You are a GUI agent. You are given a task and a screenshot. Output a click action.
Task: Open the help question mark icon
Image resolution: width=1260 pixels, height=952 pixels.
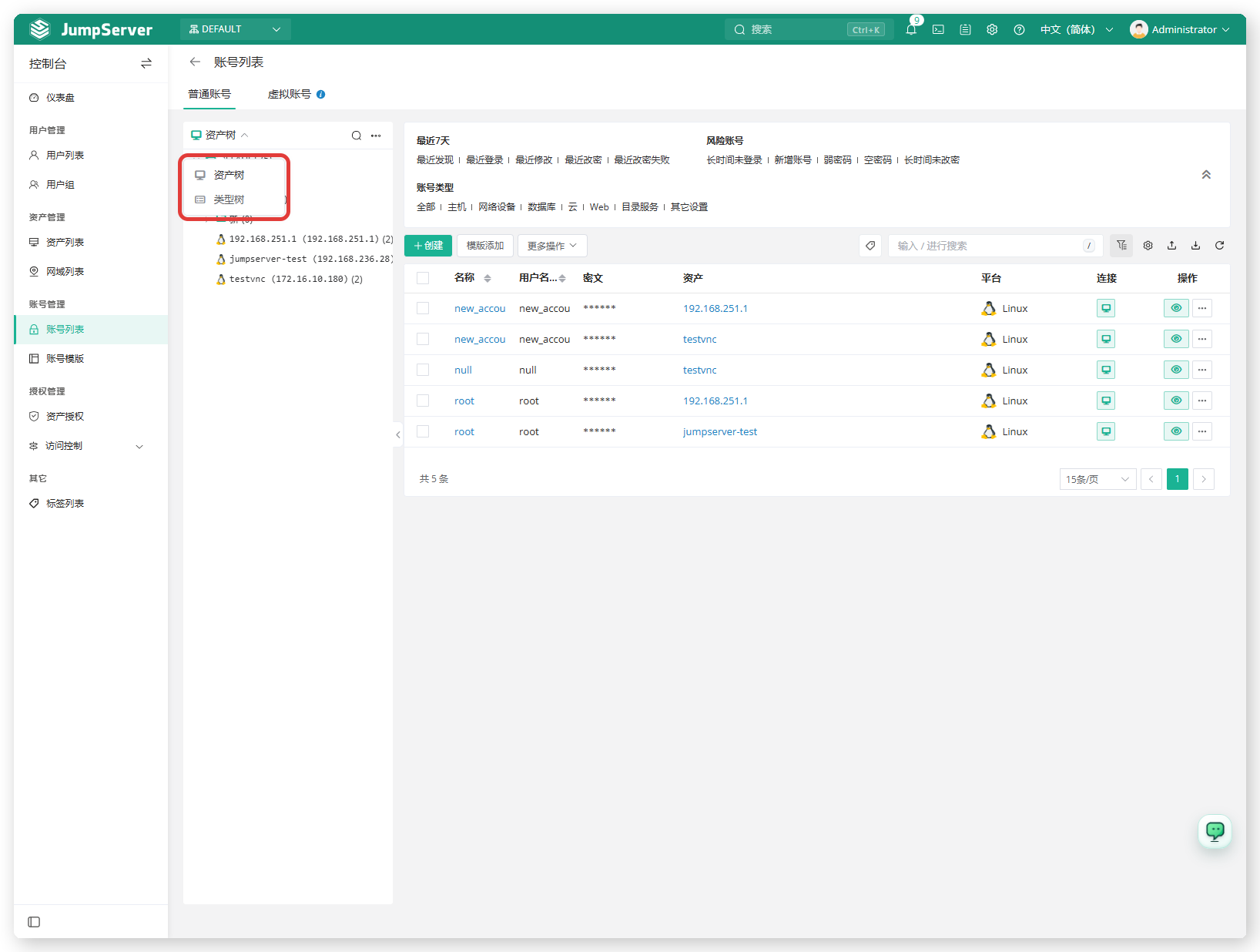[1019, 29]
